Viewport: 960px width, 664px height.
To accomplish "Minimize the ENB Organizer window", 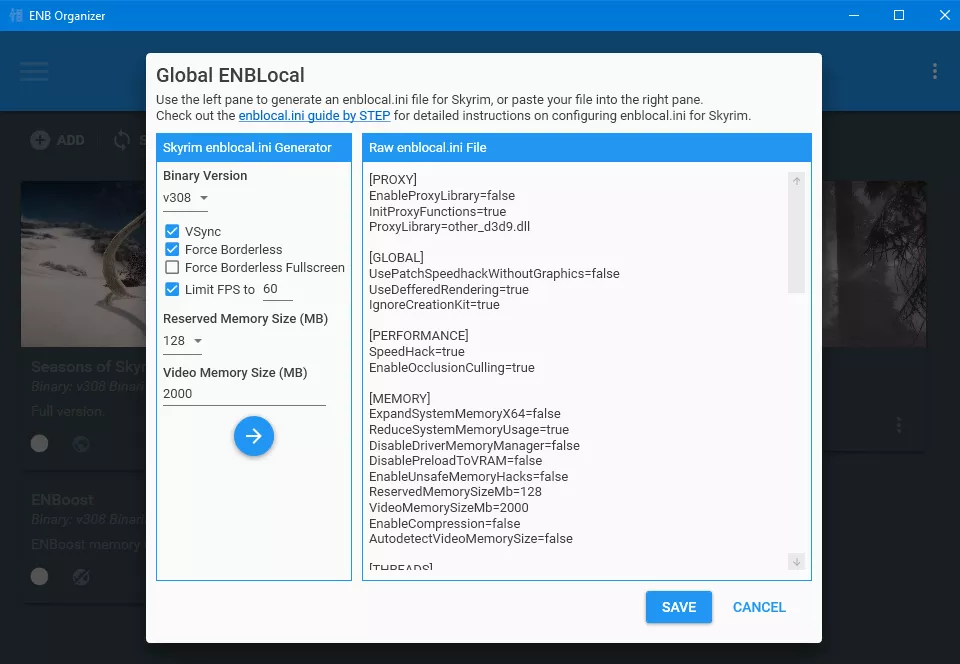I will [853, 15].
